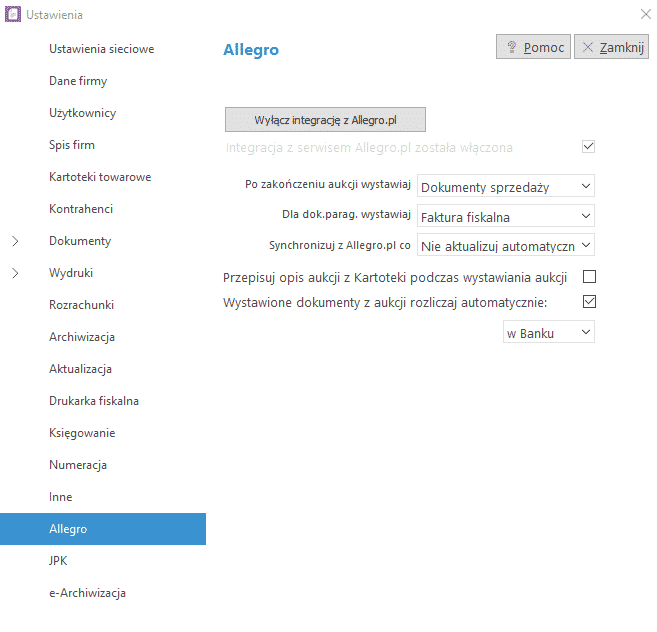Open Aktualizacja settings page
Viewport: 657px width, 632px height.
click(x=80, y=369)
